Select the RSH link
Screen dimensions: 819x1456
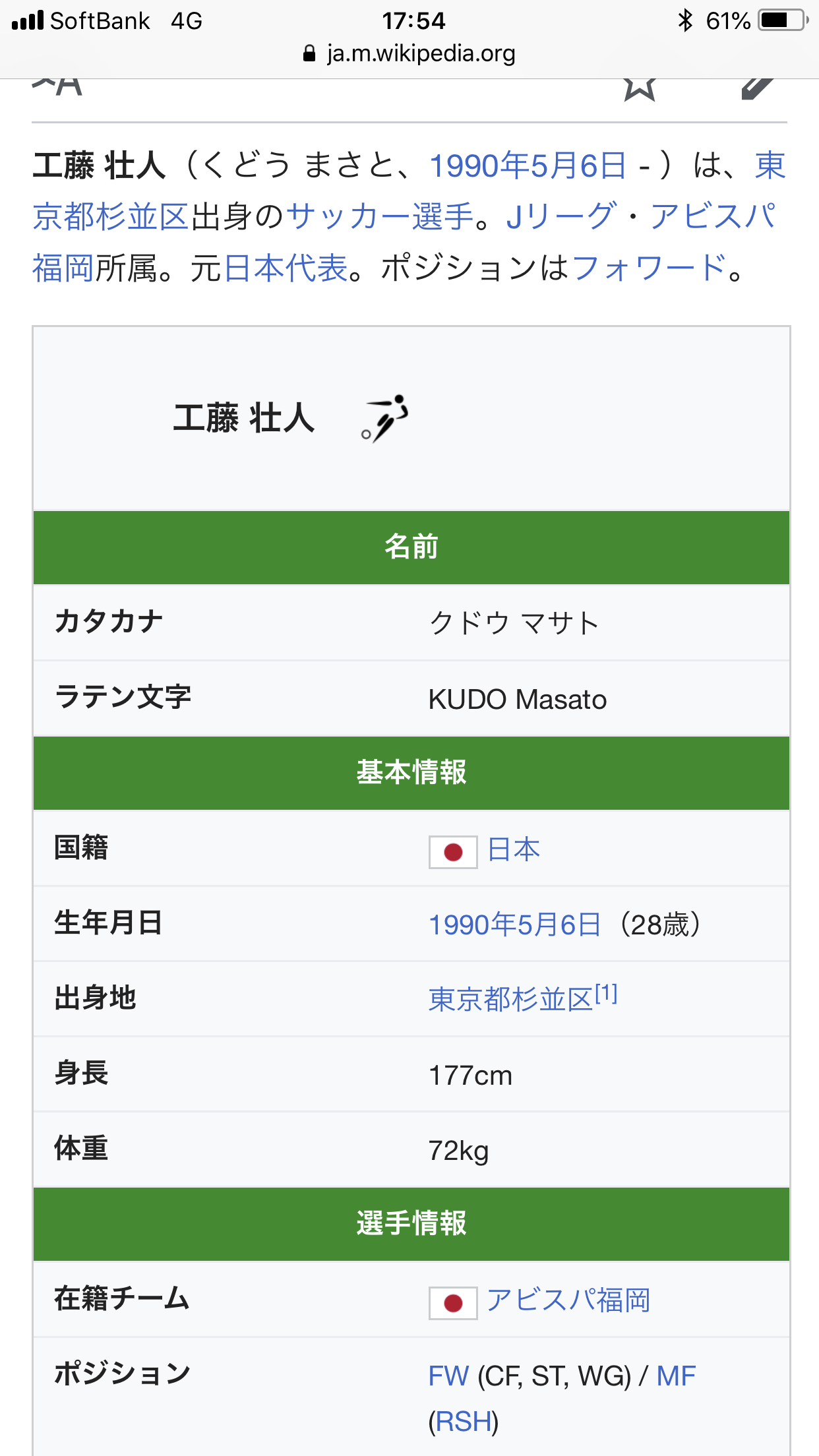click(464, 1422)
